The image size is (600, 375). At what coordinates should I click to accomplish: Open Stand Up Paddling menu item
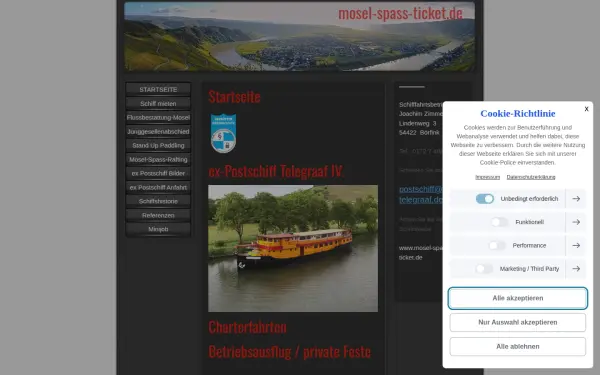point(158,145)
